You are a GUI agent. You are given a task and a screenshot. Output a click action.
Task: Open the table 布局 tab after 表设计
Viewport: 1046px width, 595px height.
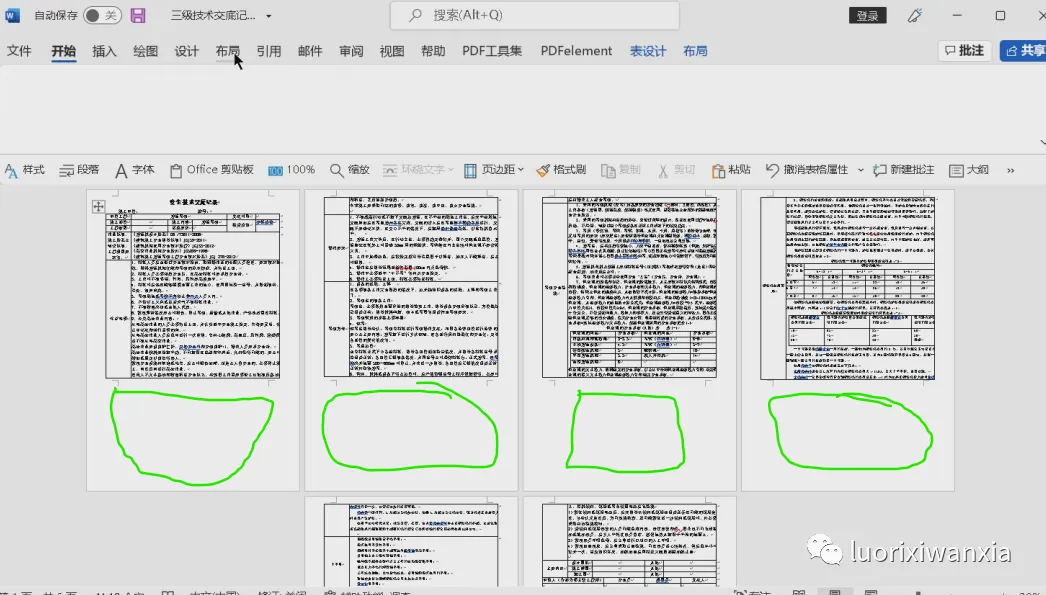coord(695,51)
